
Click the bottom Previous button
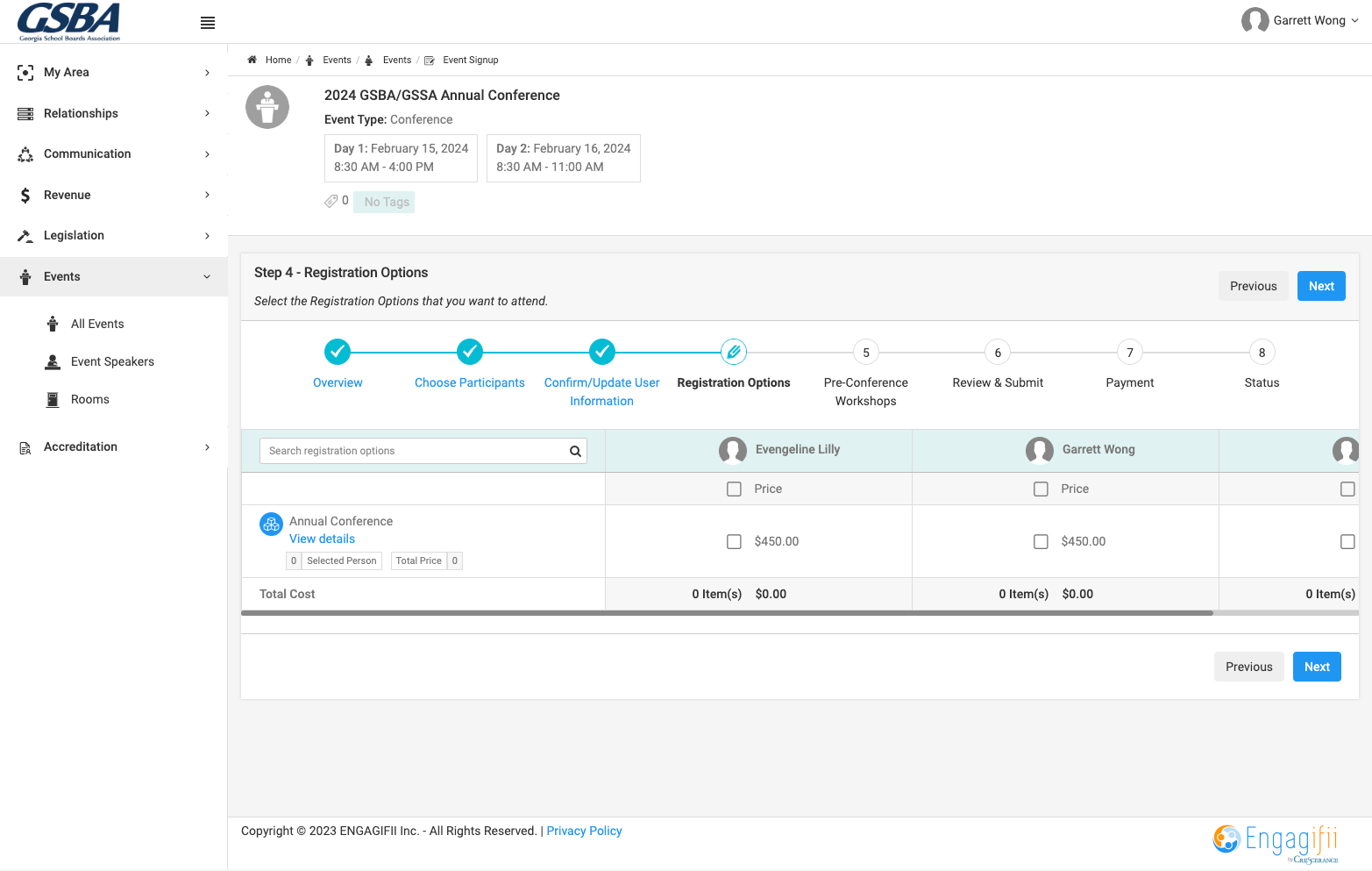[1248, 667]
